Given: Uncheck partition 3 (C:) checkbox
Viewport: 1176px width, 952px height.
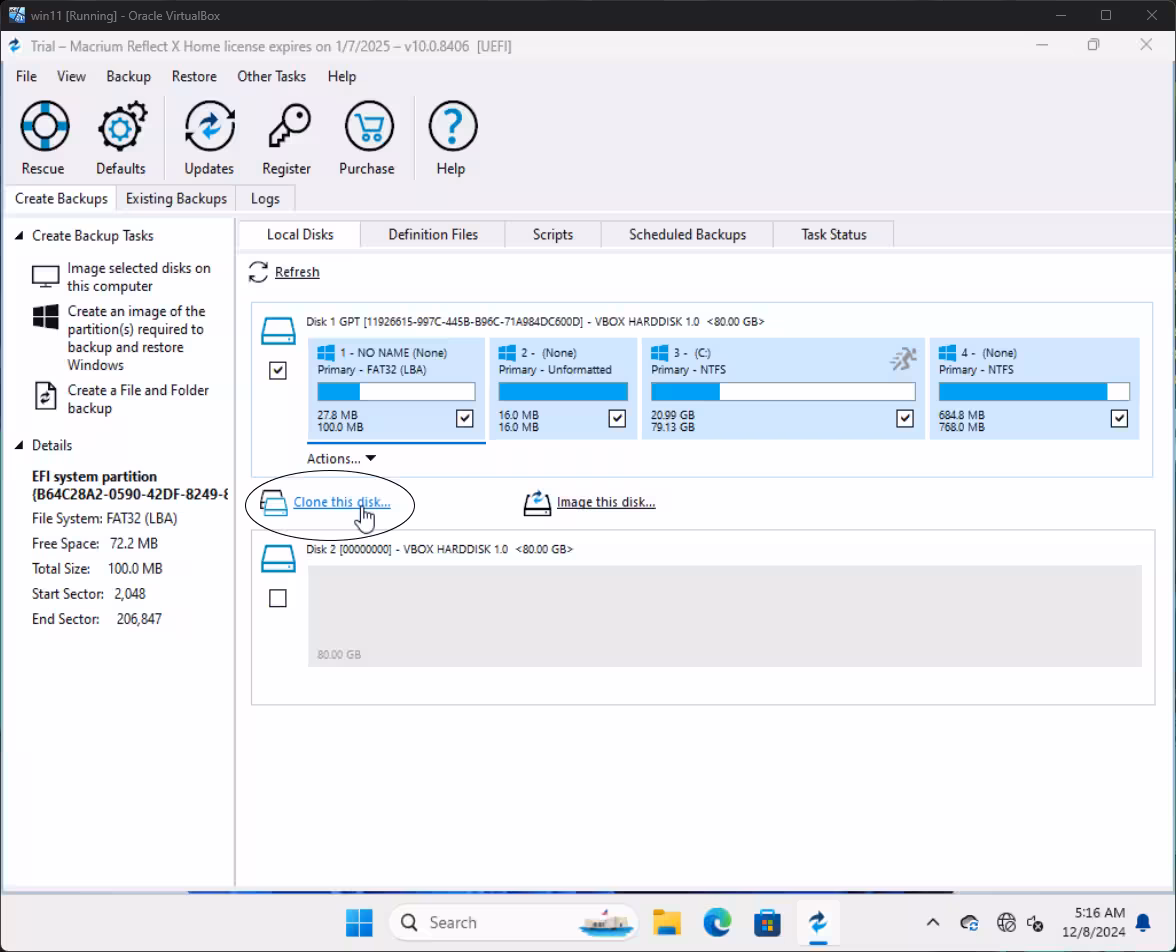Looking at the screenshot, I should tap(904, 419).
